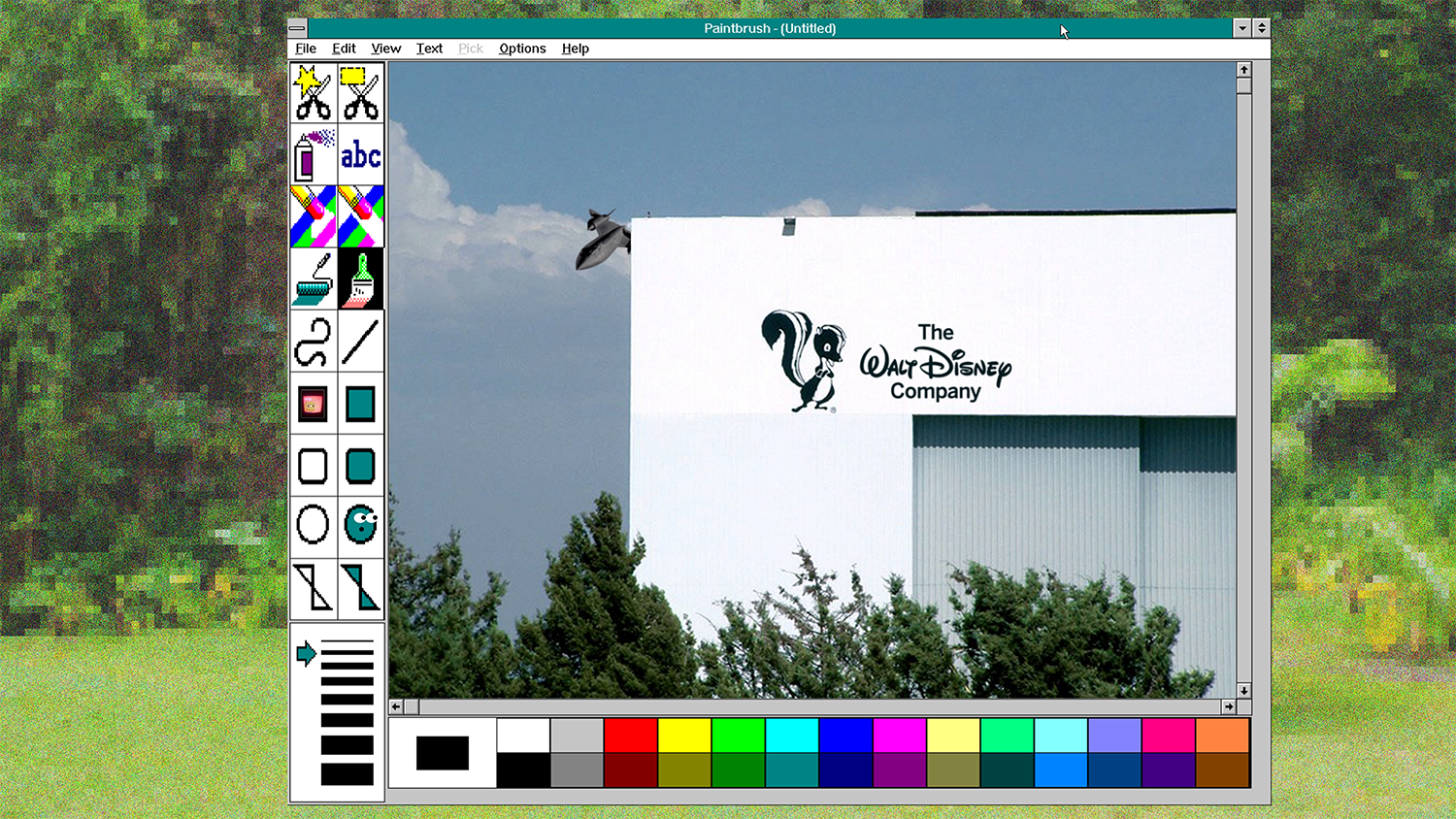Choose the thickest line width
The image size is (1456, 819).
[347, 774]
